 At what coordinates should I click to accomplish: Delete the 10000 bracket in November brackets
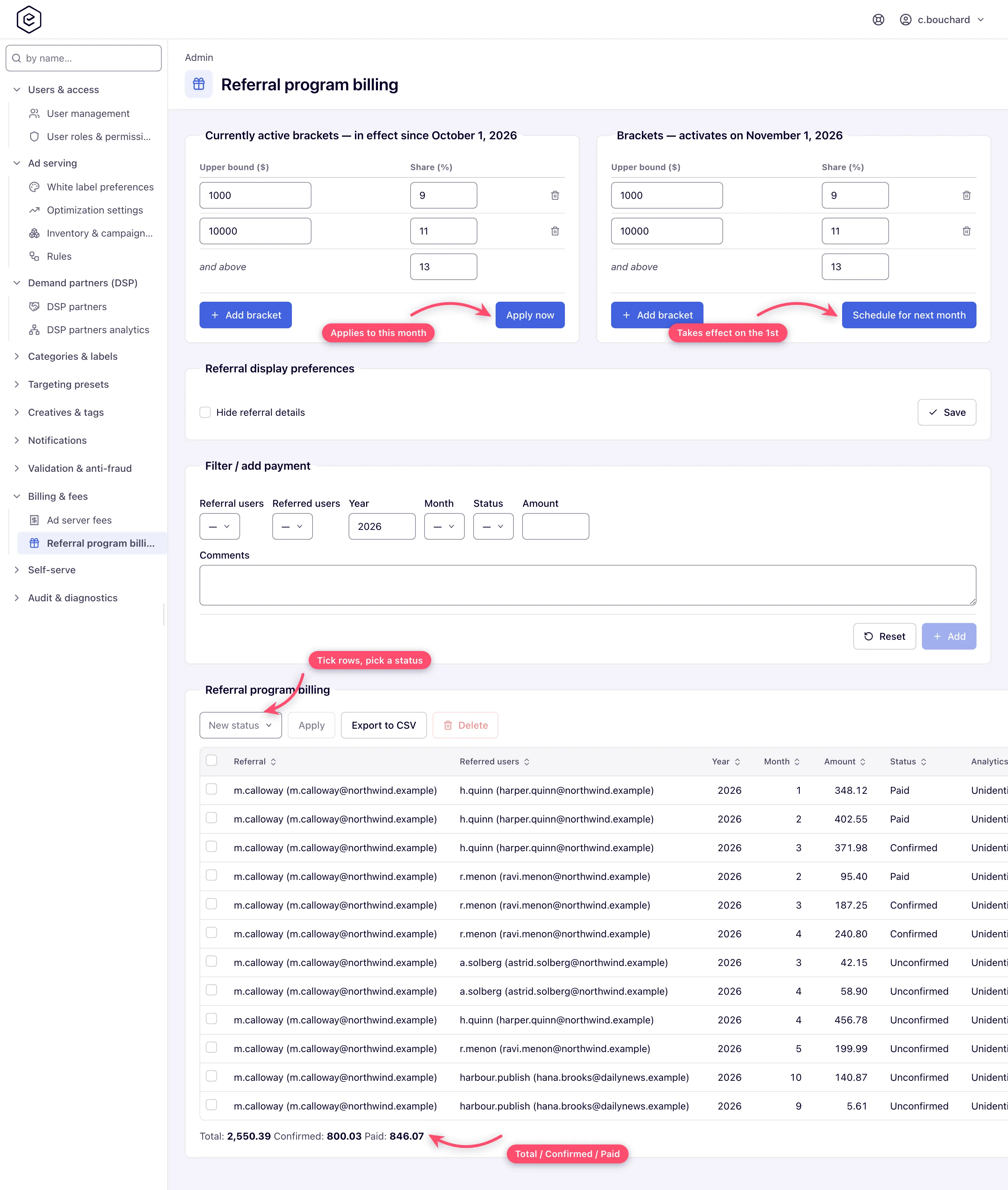click(x=966, y=231)
